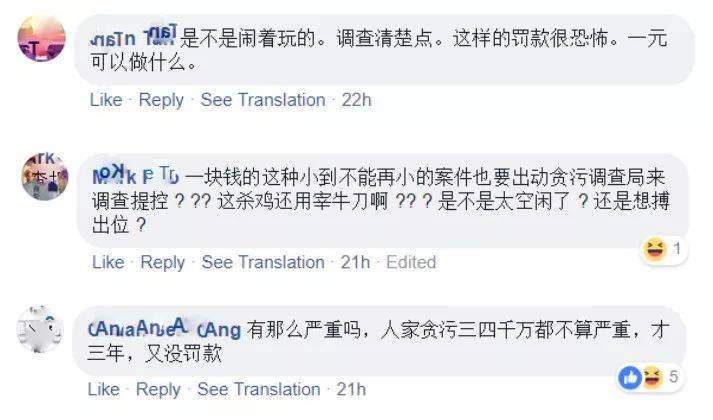The image size is (713, 420).
Task: View edit history via Edited label
Action: click(x=410, y=262)
